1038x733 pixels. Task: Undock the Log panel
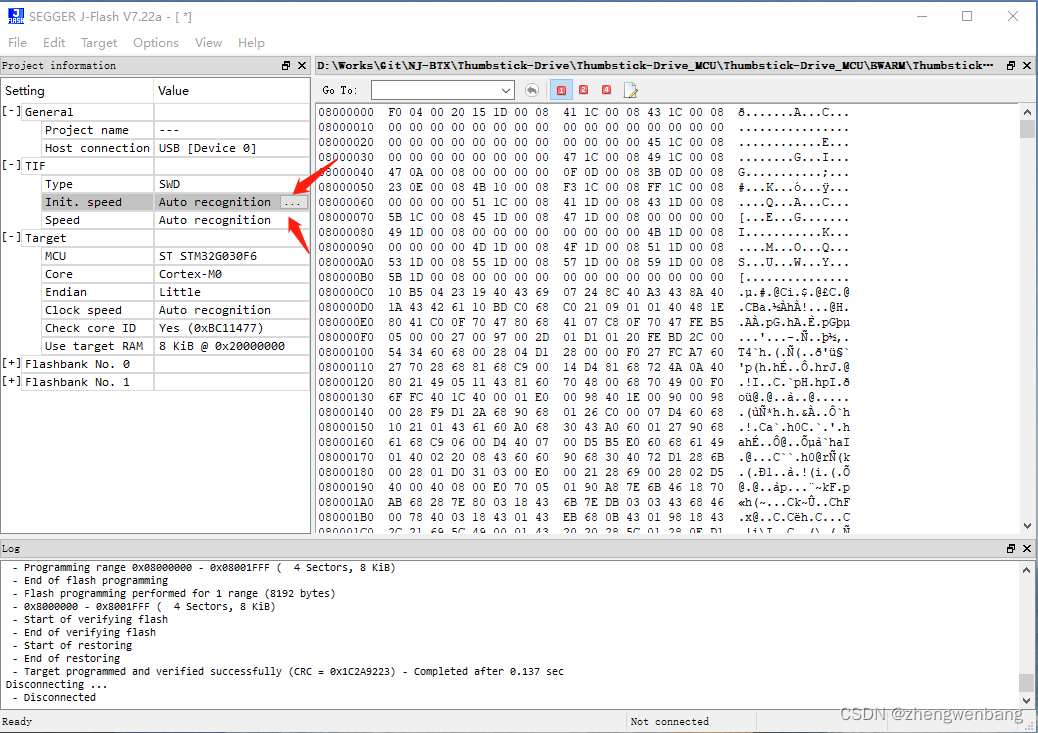[x=1010, y=547]
